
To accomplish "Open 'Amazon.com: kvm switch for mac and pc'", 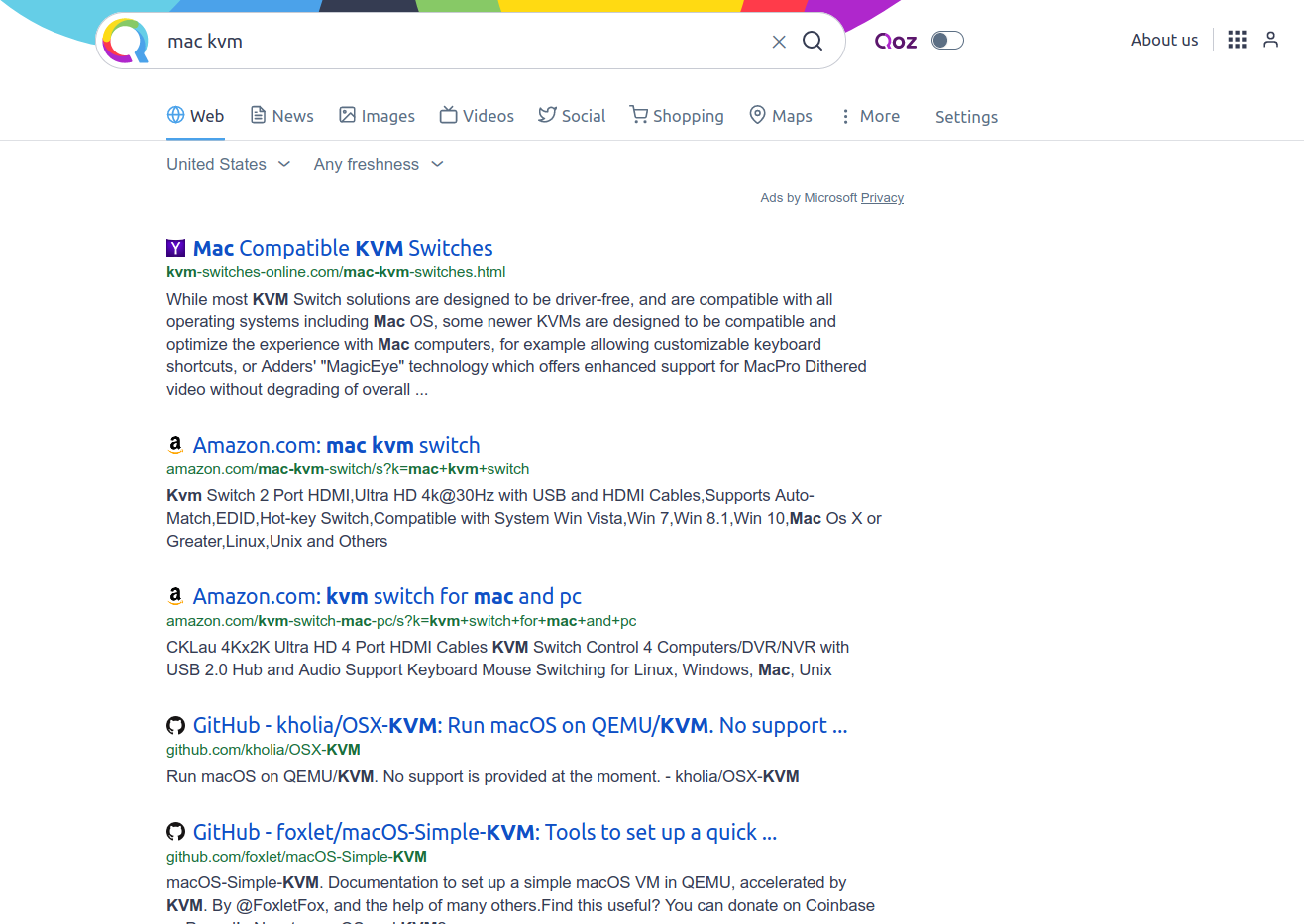I will (386, 596).
